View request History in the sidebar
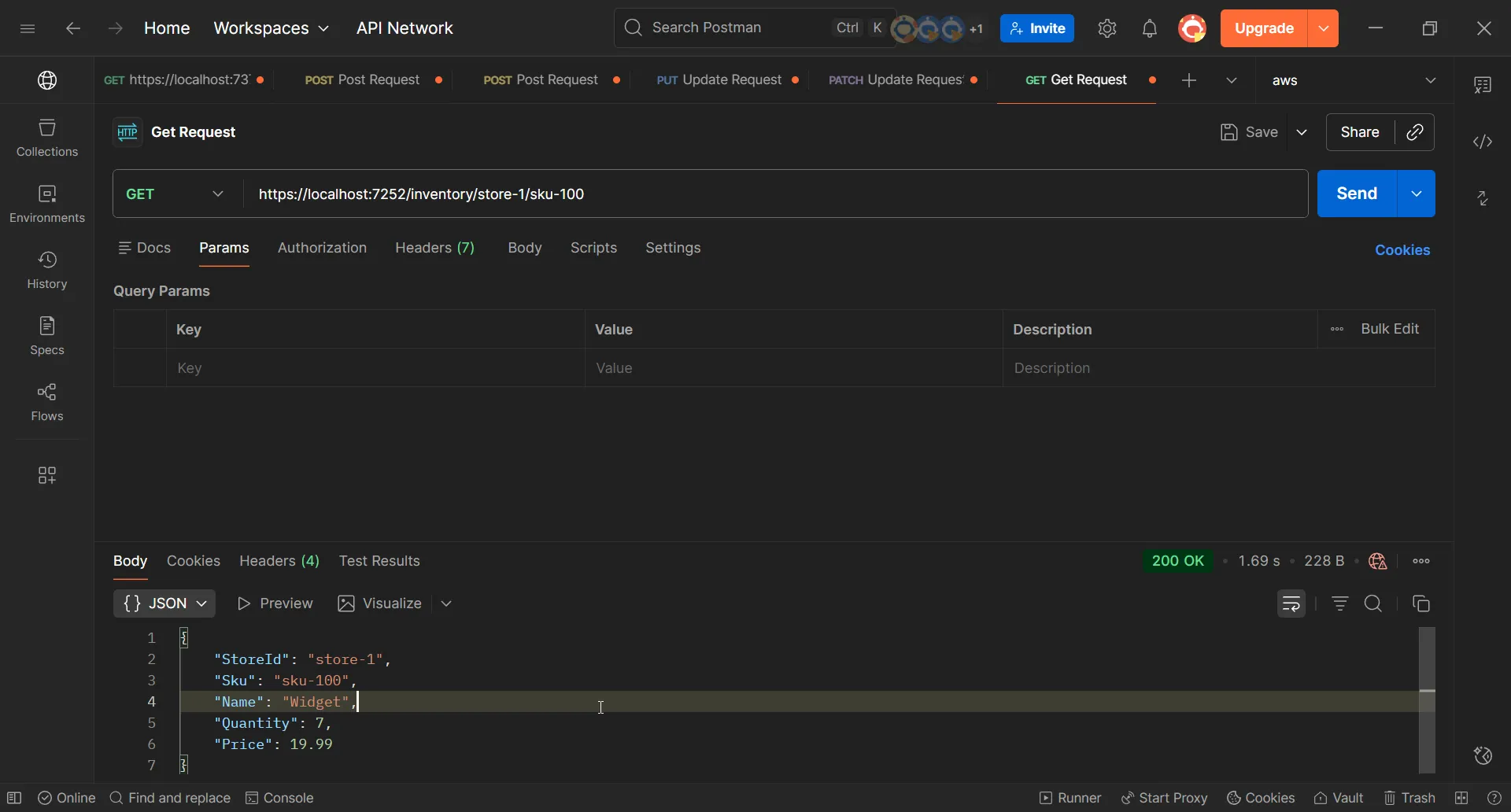This screenshot has width=1511, height=812. [x=47, y=269]
